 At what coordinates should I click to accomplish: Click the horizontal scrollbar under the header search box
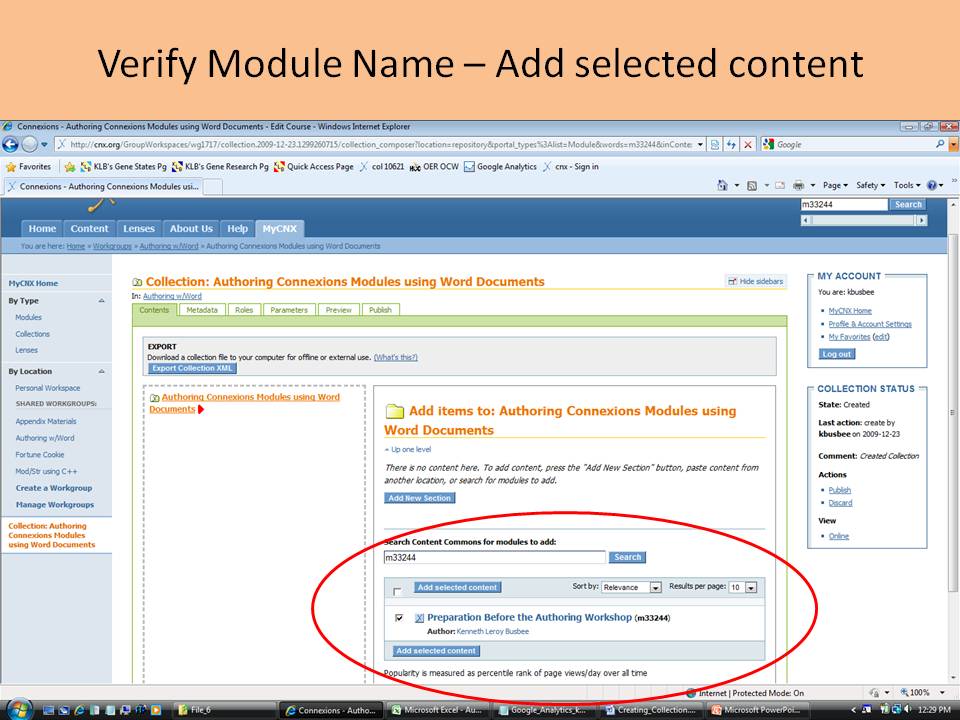click(864, 220)
